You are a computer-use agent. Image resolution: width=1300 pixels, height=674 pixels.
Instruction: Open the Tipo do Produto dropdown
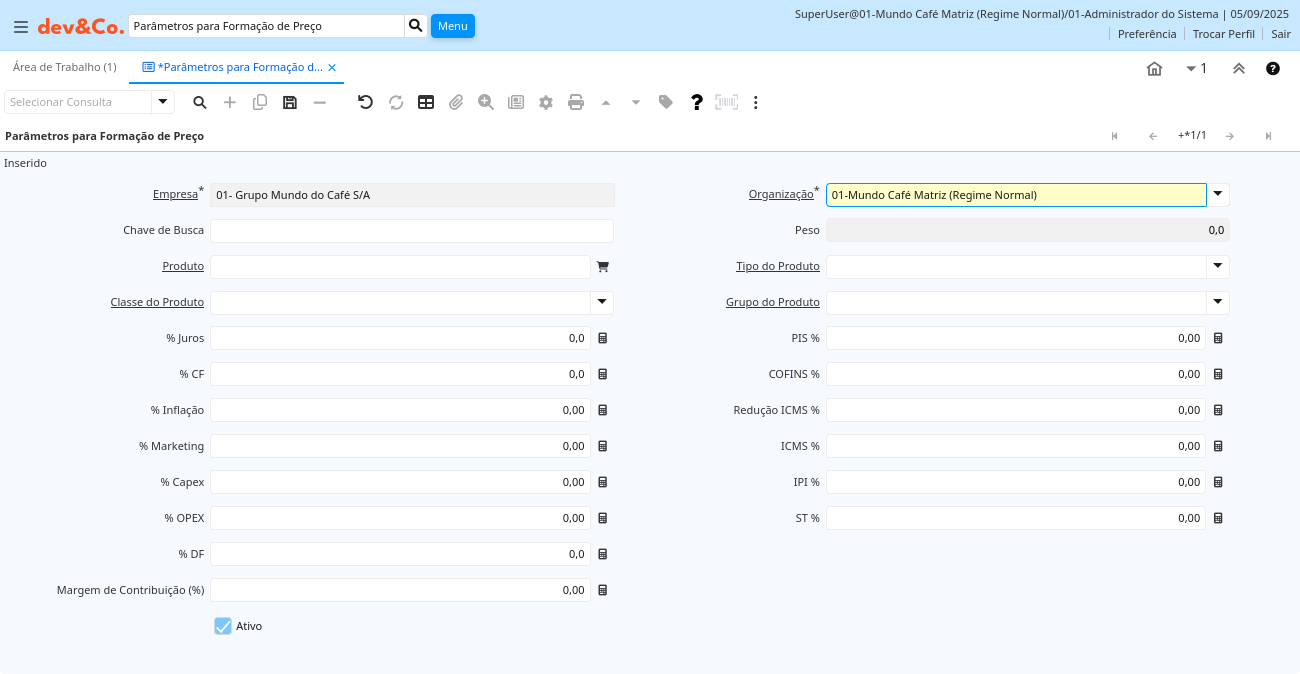[1218, 266]
